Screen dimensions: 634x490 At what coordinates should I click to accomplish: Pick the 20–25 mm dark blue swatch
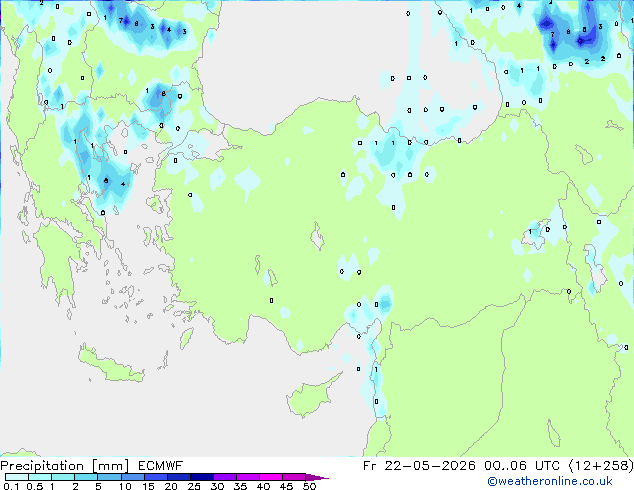click(178, 477)
